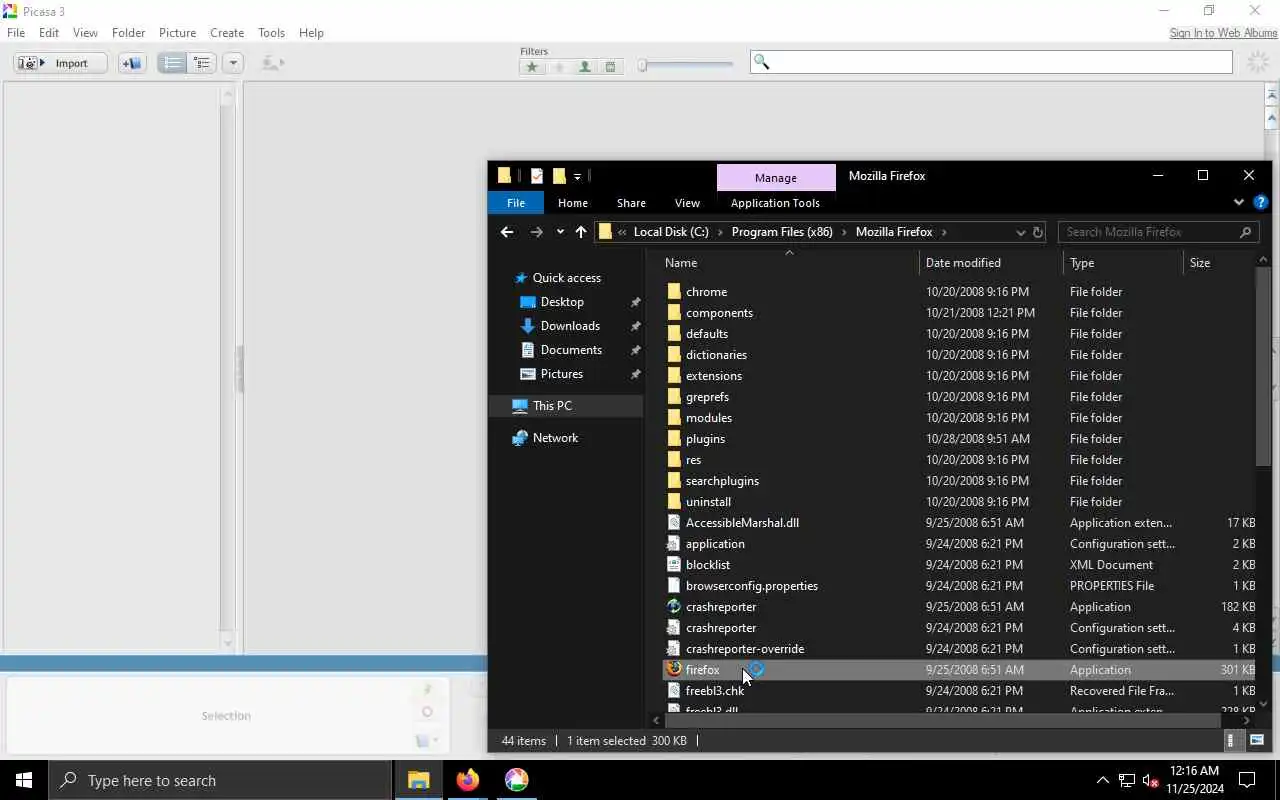Open the Explorer View ribbon tab
Viewport: 1280px width, 800px height.
click(687, 203)
